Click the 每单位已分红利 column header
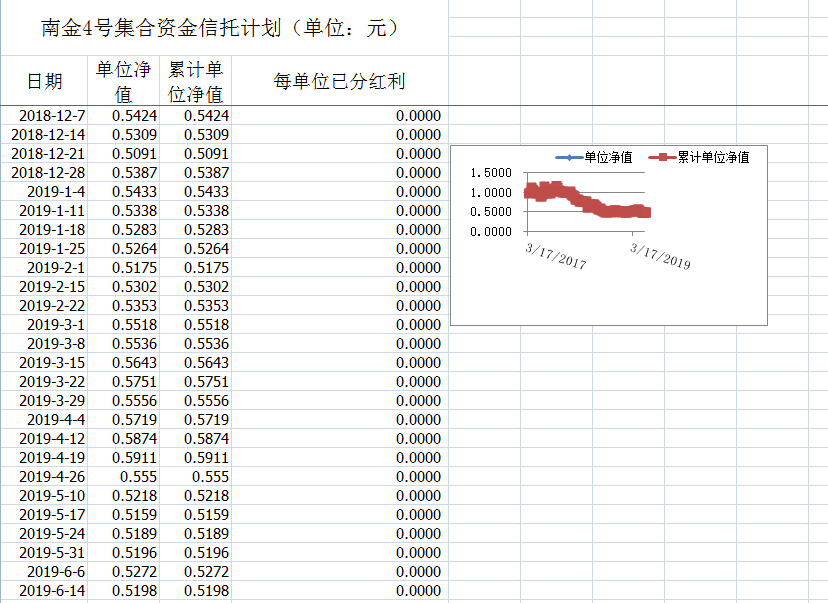828x603 pixels. (x=340, y=81)
